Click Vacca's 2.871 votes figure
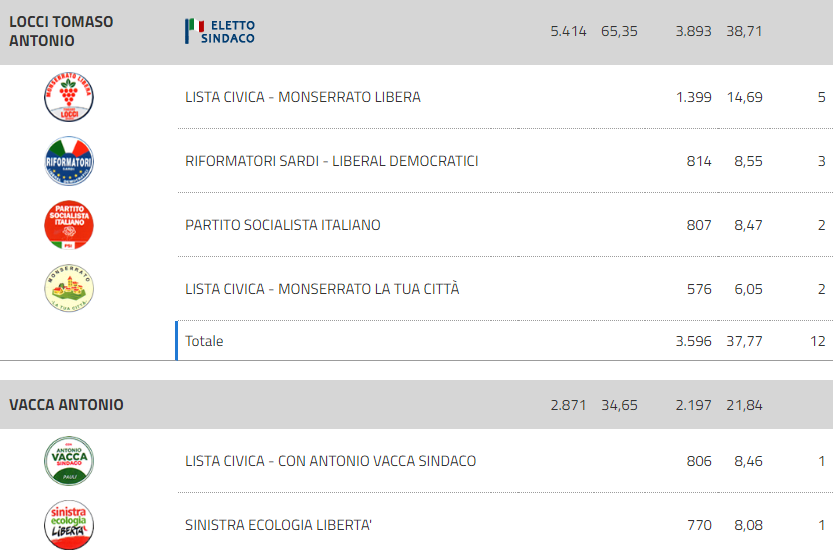 (x=568, y=405)
